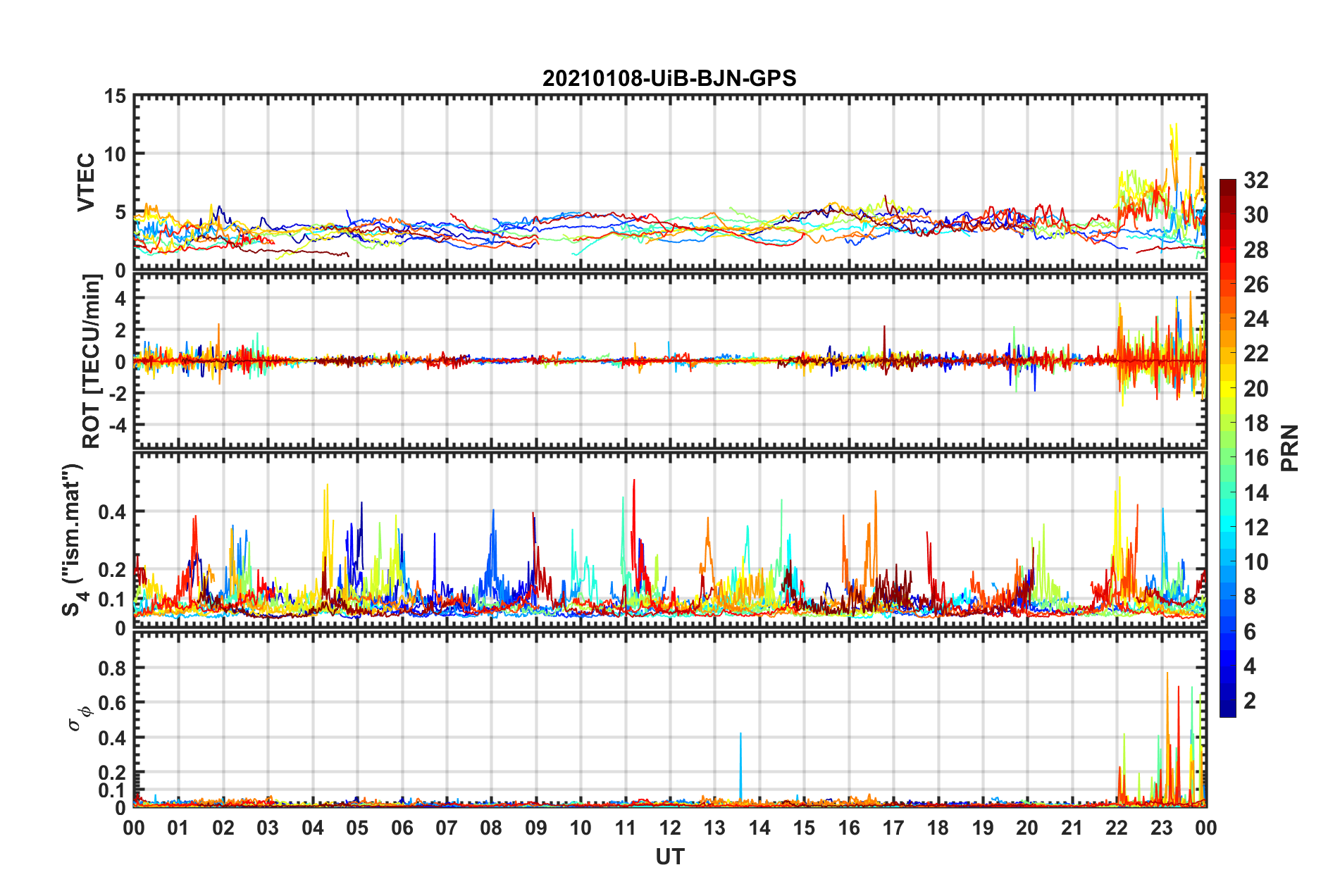Viewport: 1340px width, 896px height.
Task: Select the PRN colorbar label
Action: tap(1289, 448)
